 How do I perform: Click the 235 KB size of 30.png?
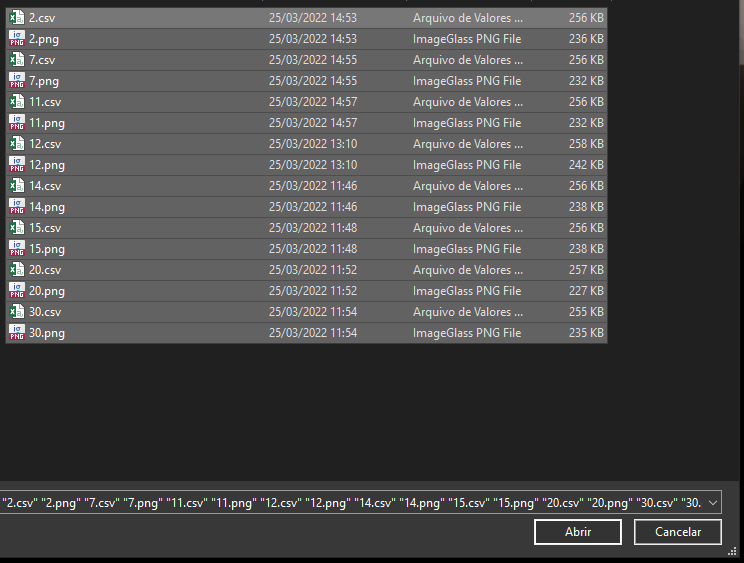(x=586, y=333)
